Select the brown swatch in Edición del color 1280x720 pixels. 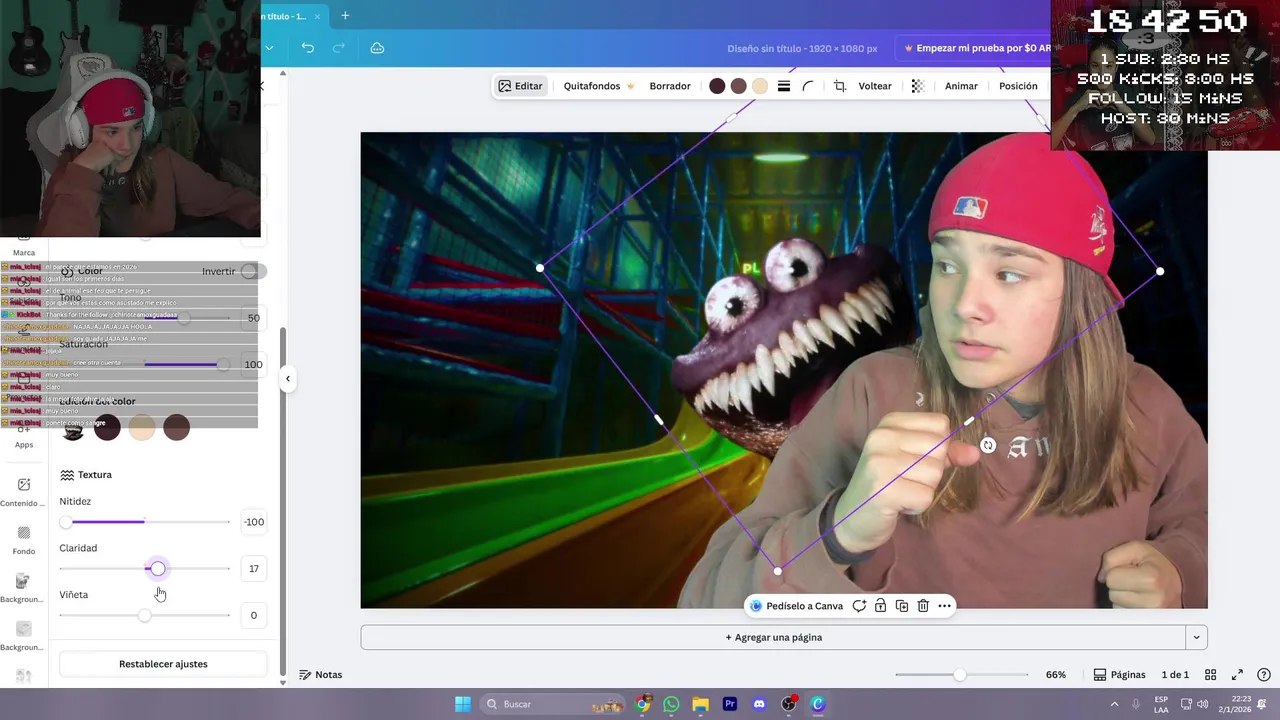coord(176,427)
